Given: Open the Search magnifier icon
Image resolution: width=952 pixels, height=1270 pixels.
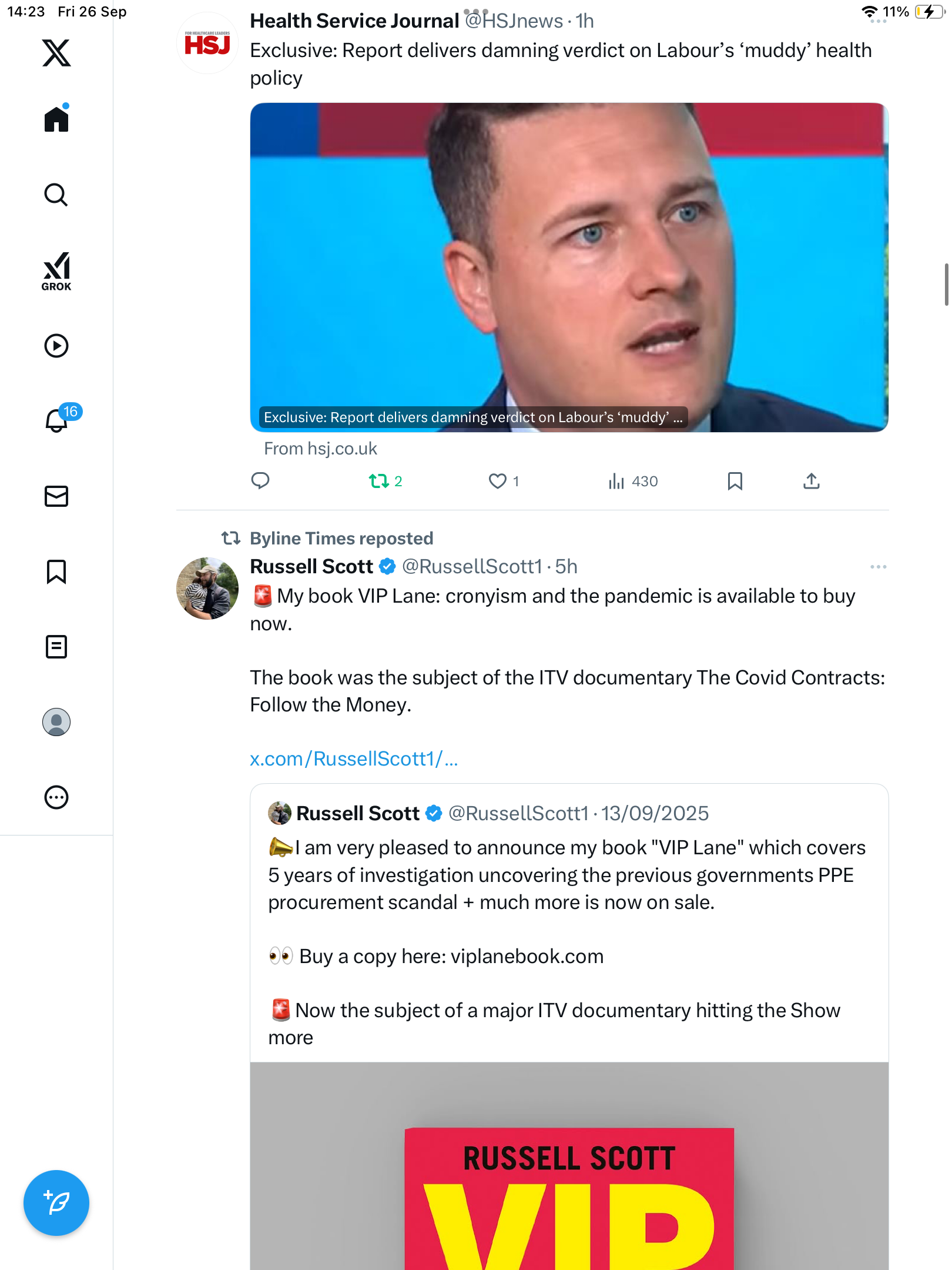Looking at the screenshot, I should (x=56, y=195).
